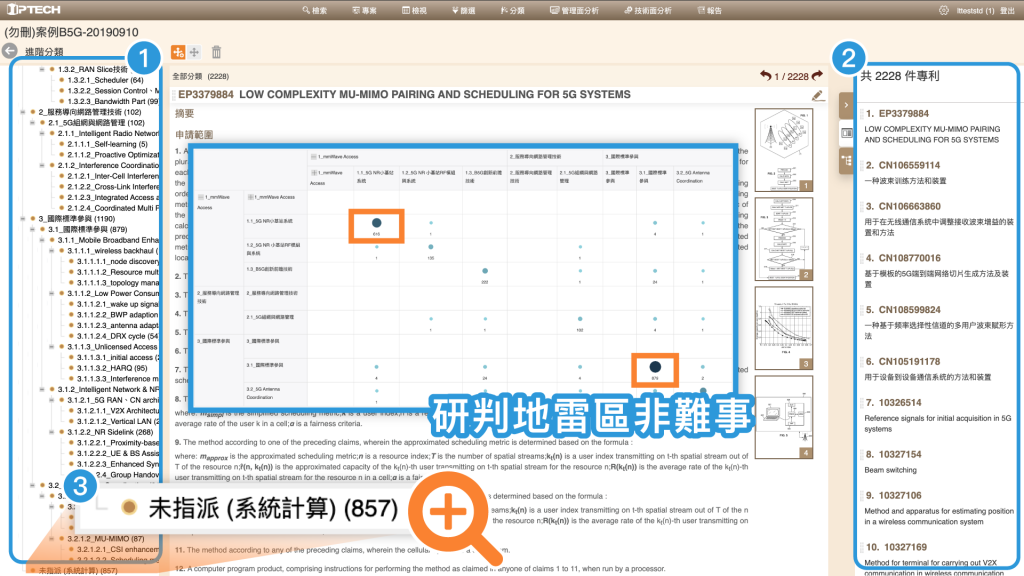Collapse the 3_國際標準參與 (1190) node
The height and width of the screenshot is (576, 1024).
(x=23, y=218)
